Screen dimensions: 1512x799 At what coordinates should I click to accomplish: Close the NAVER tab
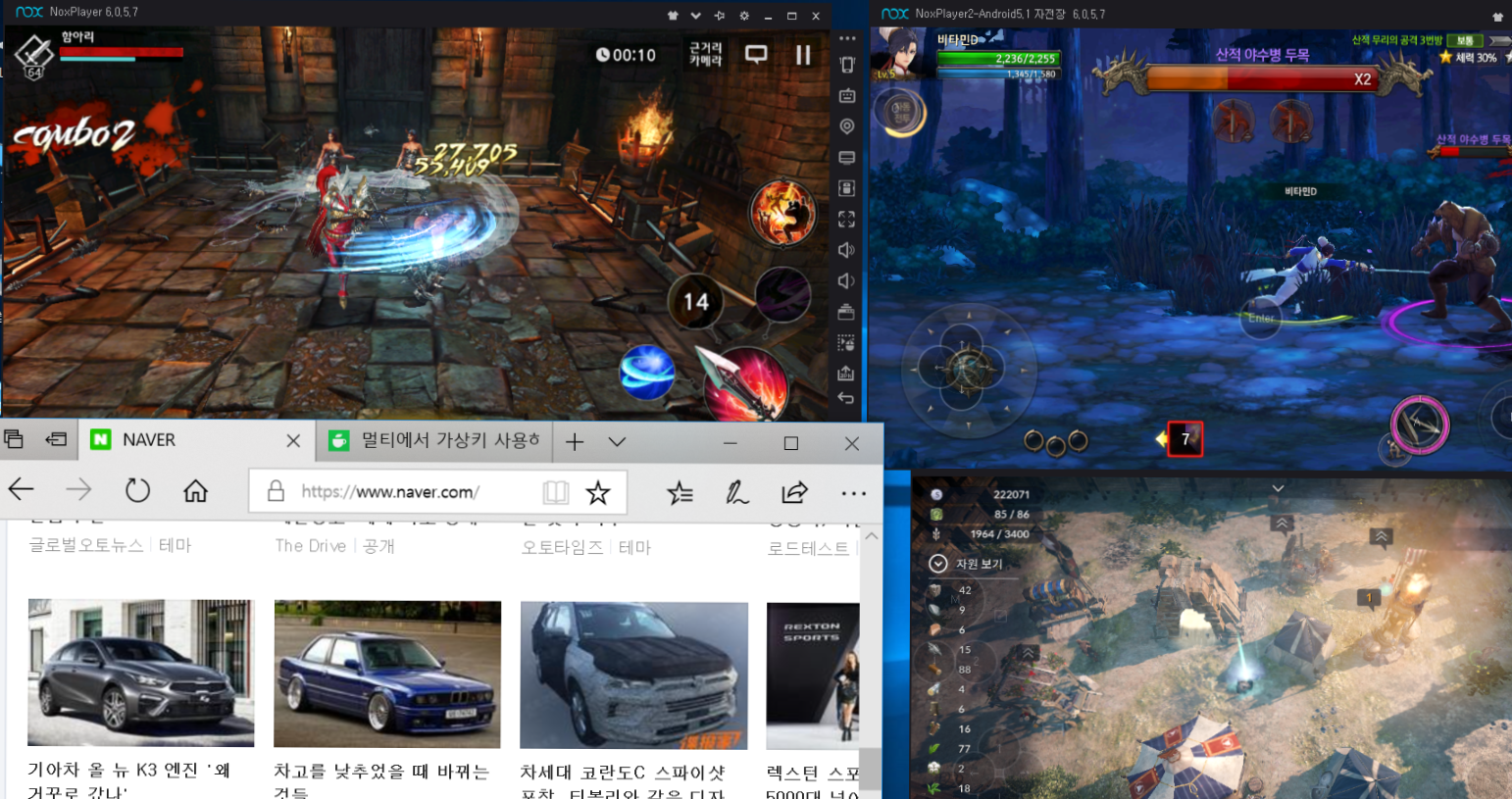[292, 441]
